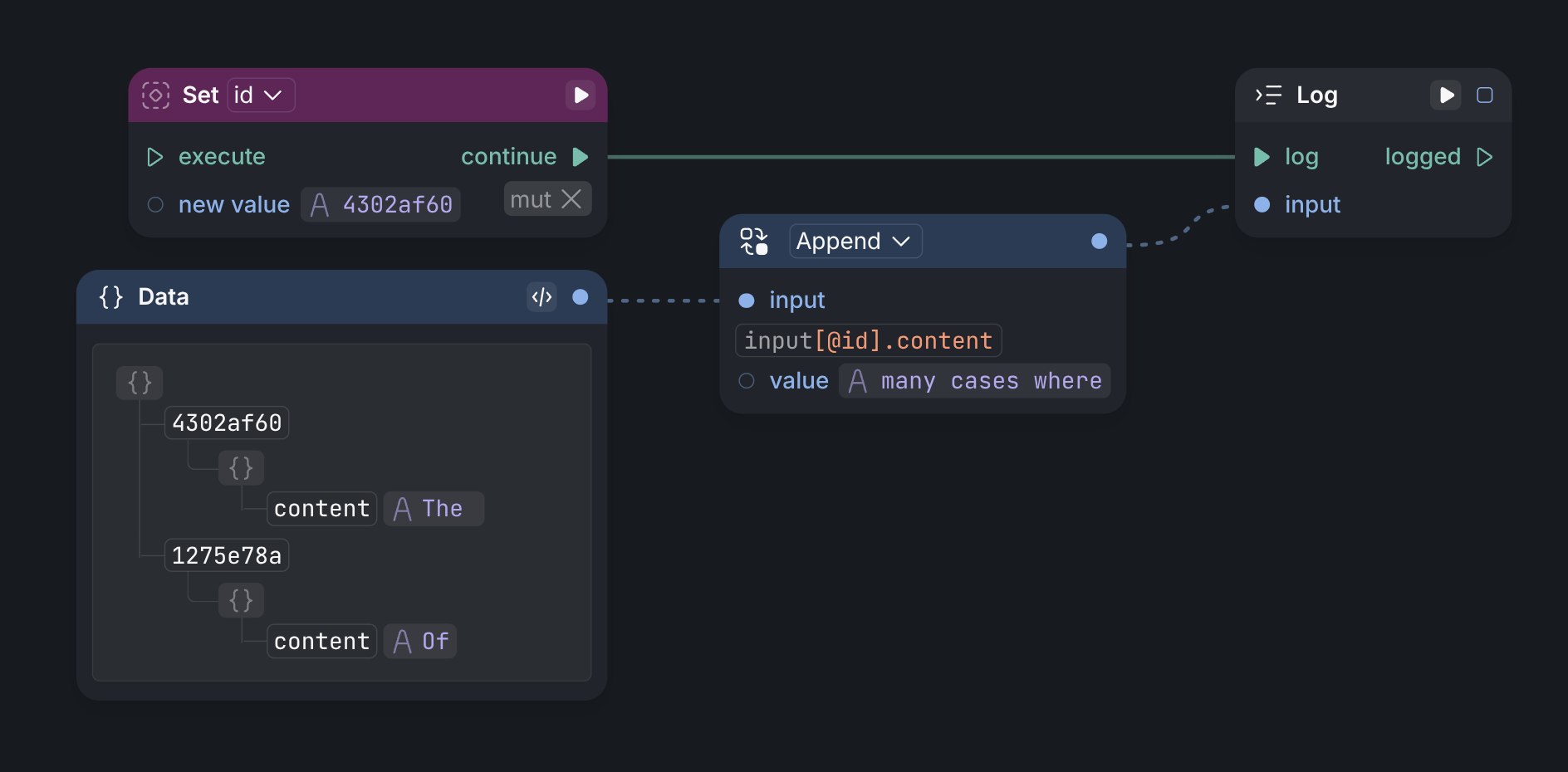Click the continue output port on Set
1568x772 pixels.
(581, 157)
